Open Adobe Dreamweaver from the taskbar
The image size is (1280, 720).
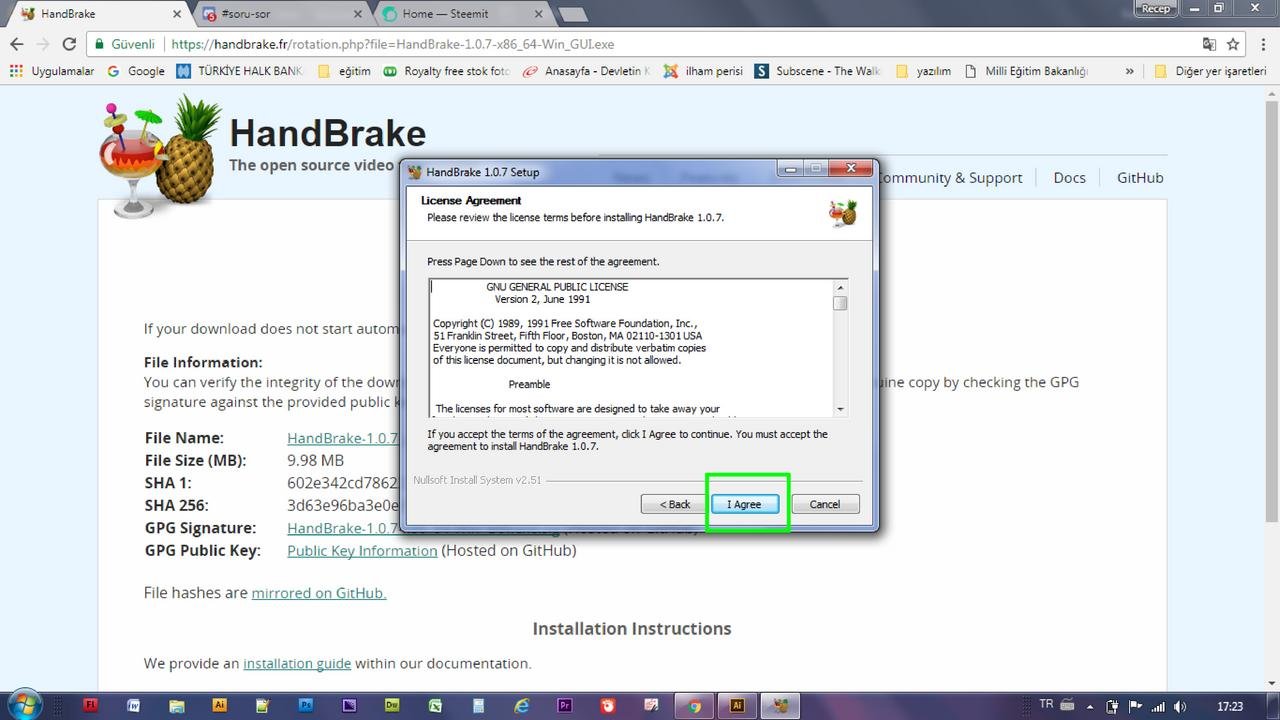(x=392, y=705)
